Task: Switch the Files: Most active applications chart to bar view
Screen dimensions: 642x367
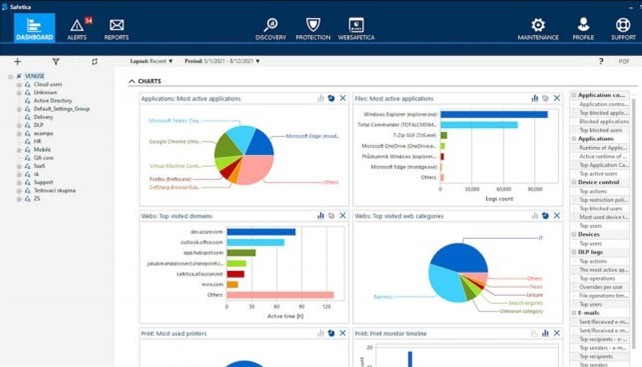Action: coord(535,98)
